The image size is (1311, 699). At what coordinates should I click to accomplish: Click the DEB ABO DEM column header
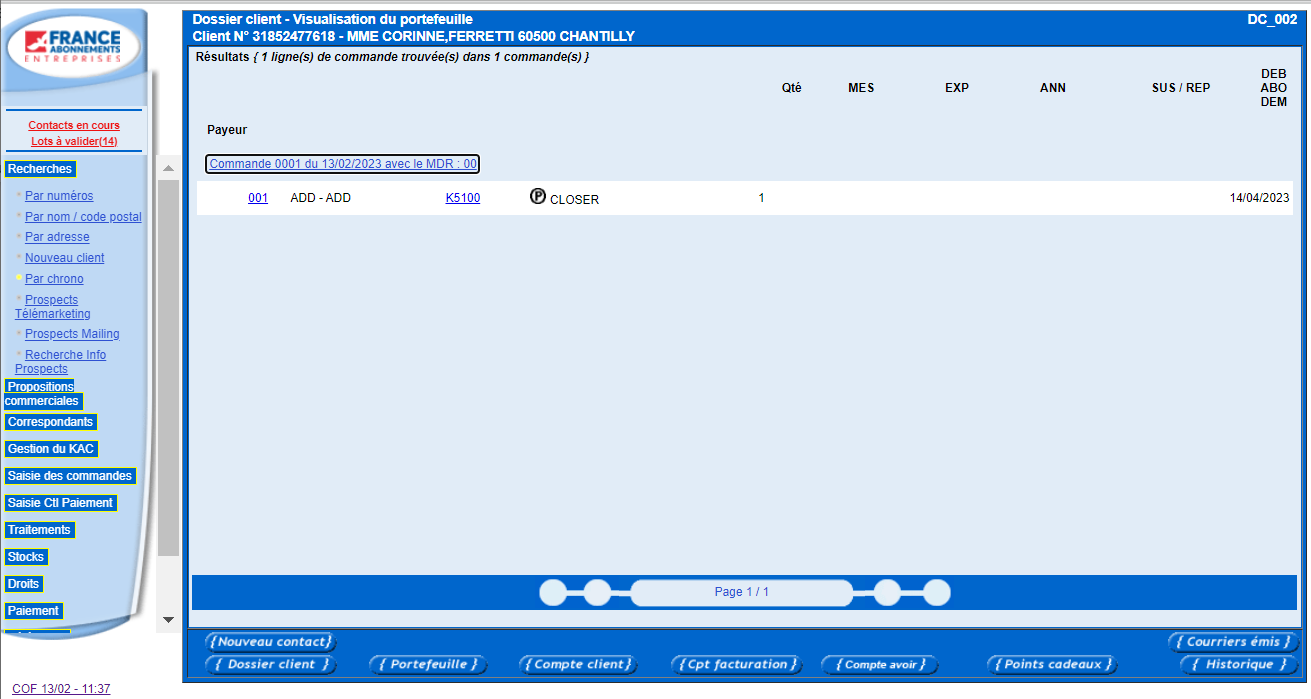(1274, 88)
